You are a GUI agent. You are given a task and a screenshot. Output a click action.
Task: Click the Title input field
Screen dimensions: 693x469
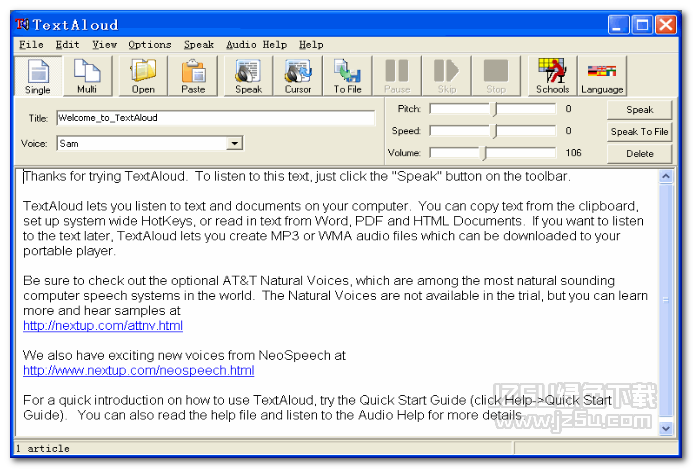[216, 118]
